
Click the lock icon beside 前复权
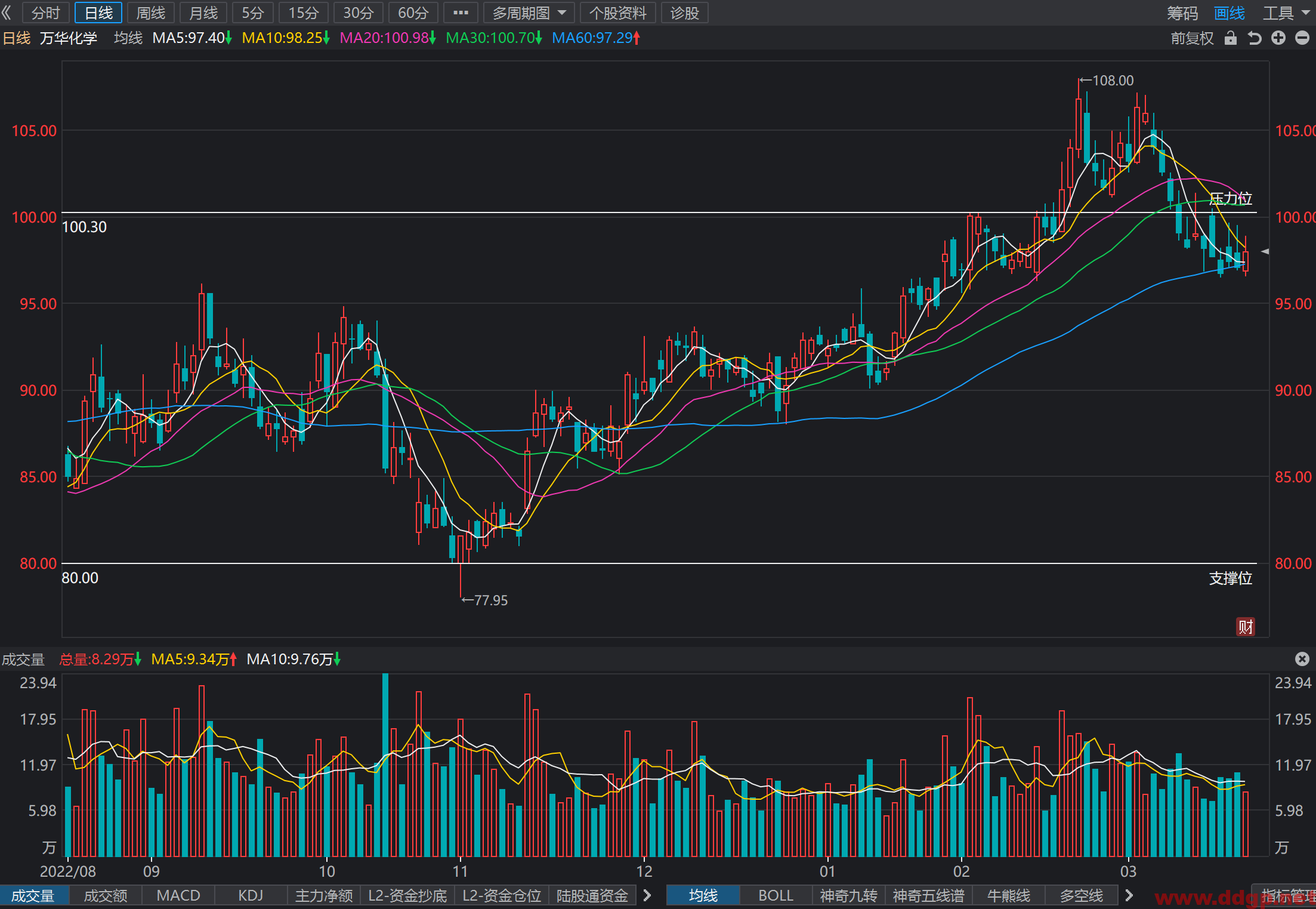click(x=1230, y=39)
